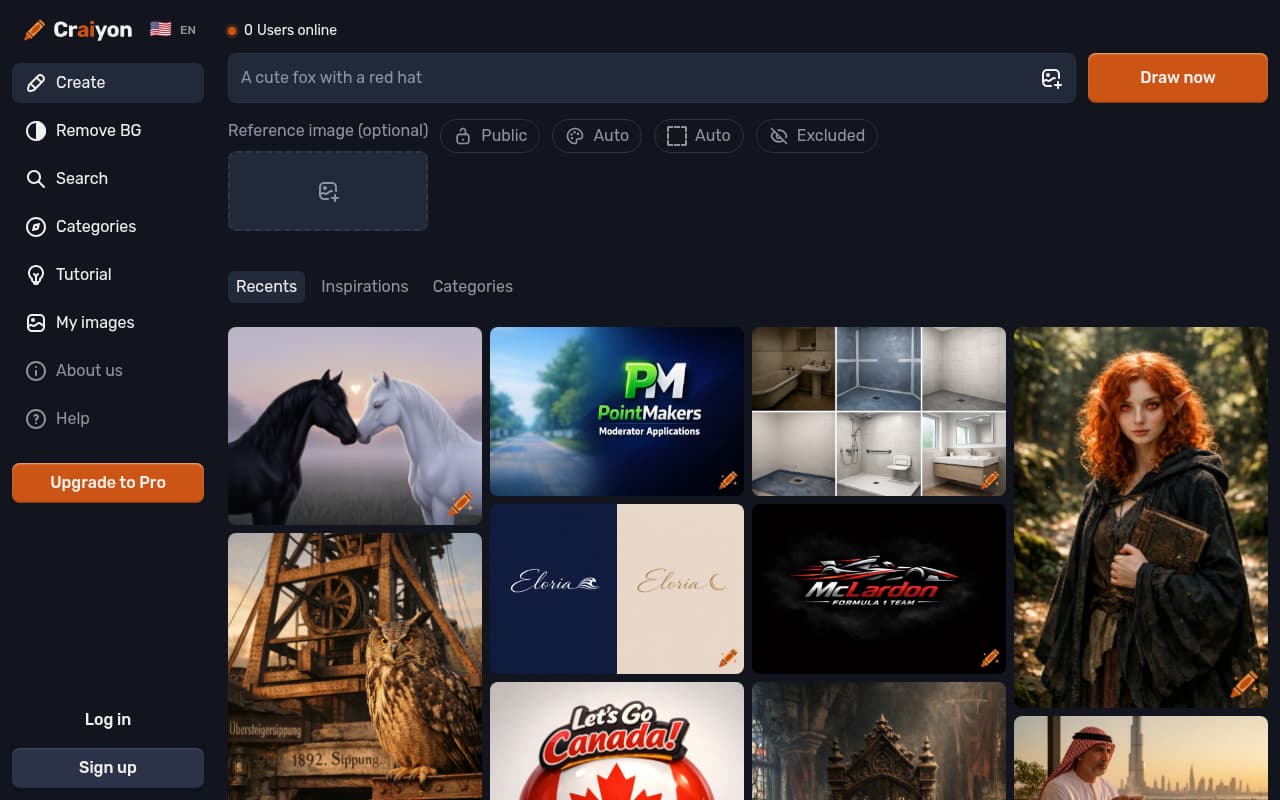Click the prompt text input field
Image resolution: width=1280 pixels, height=800 pixels.
point(630,78)
